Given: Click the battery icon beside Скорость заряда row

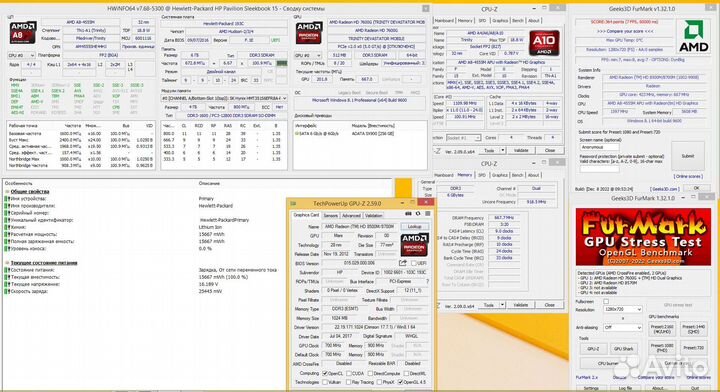Looking at the screenshot, I should pos(7,291).
